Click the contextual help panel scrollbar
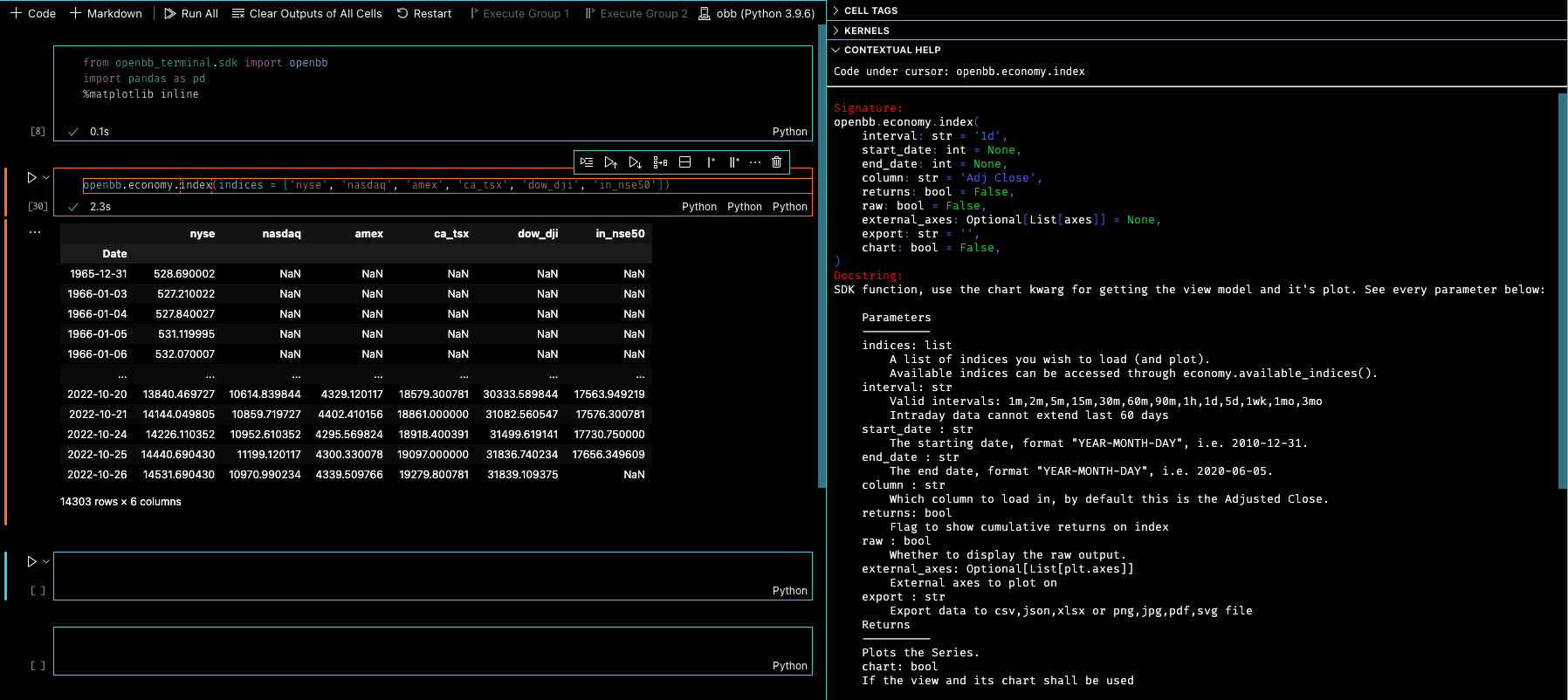 pos(1563,291)
